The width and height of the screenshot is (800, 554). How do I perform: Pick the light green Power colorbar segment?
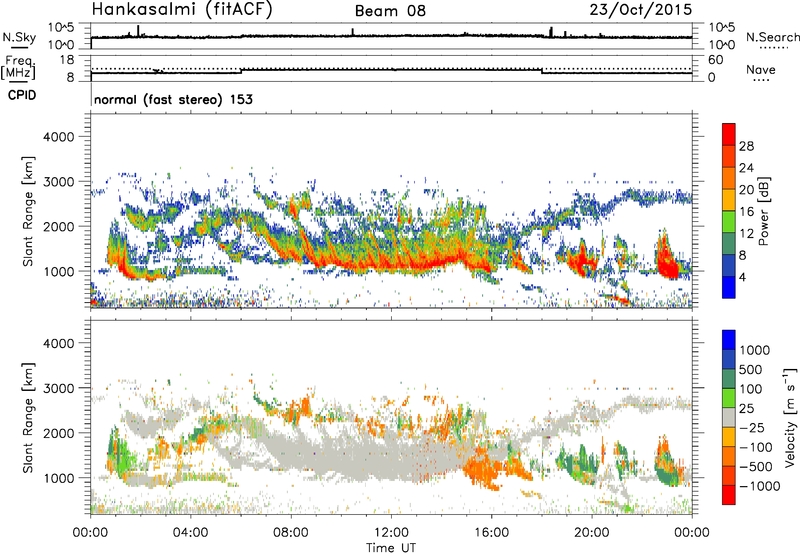pyautogui.click(x=729, y=222)
